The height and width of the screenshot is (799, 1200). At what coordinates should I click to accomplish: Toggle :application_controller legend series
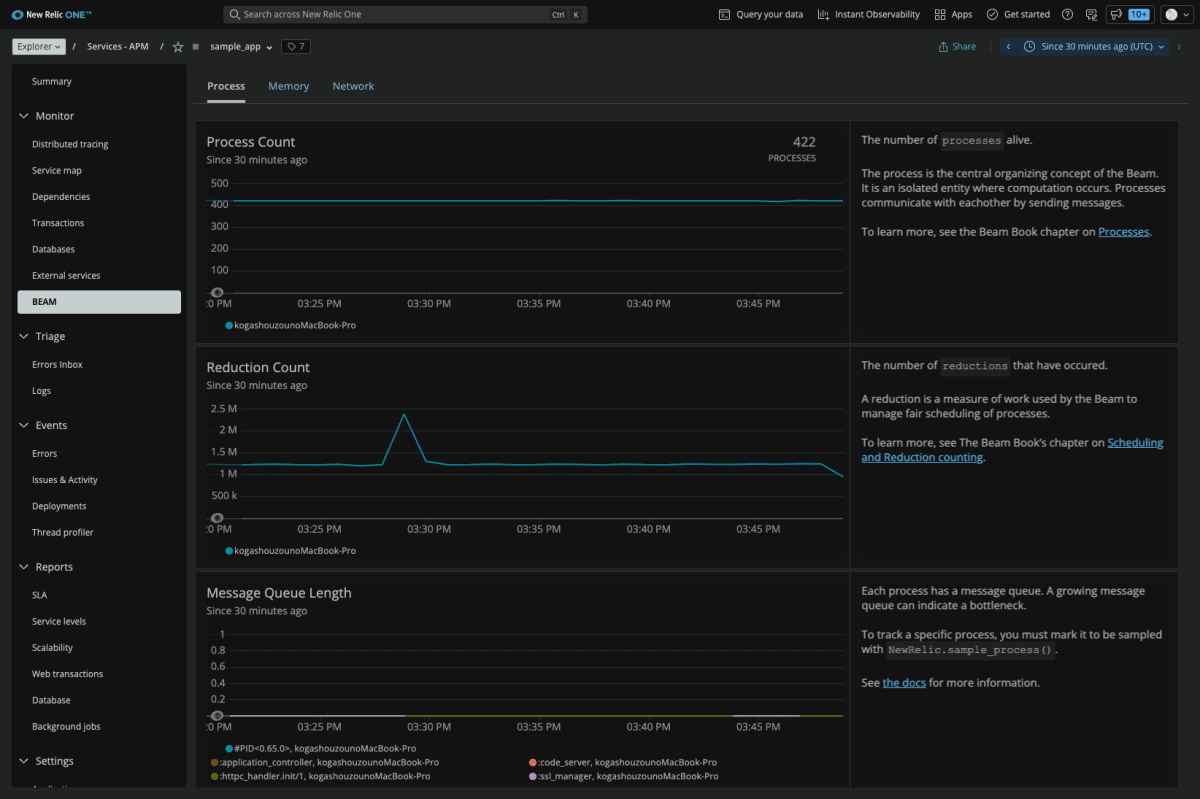[325, 762]
